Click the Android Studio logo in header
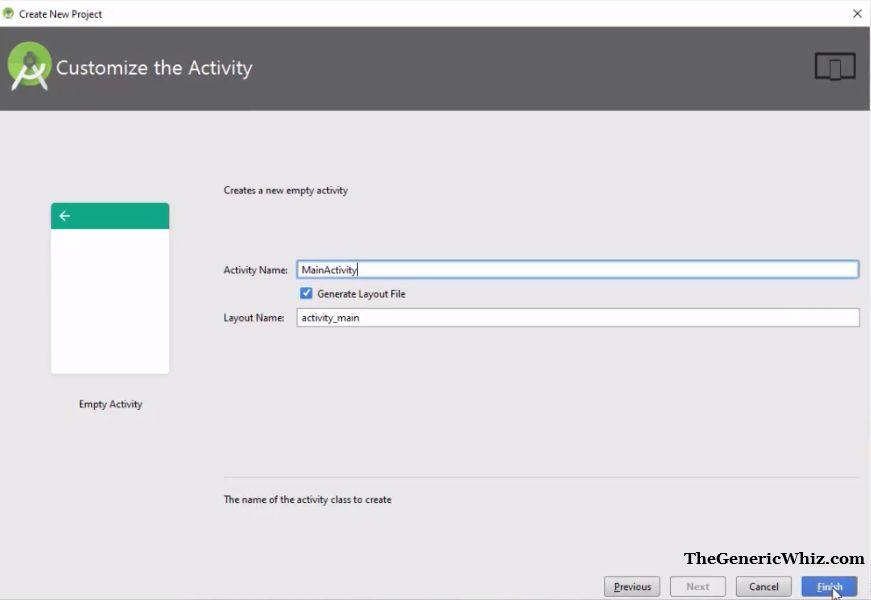The width and height of the screenshot is (871, 600). pos(29,67)
